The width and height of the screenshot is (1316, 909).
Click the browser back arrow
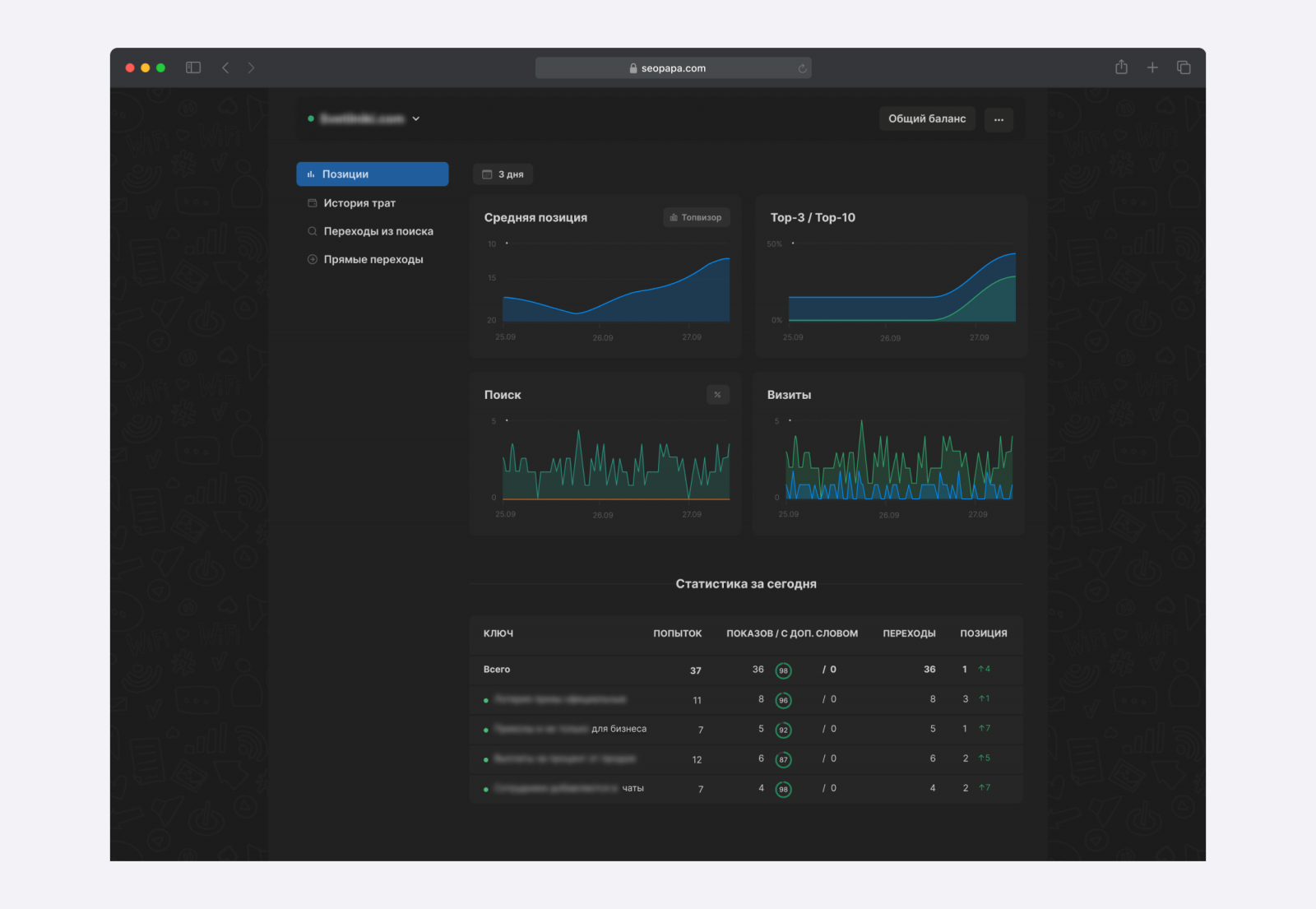pos(225,67)
